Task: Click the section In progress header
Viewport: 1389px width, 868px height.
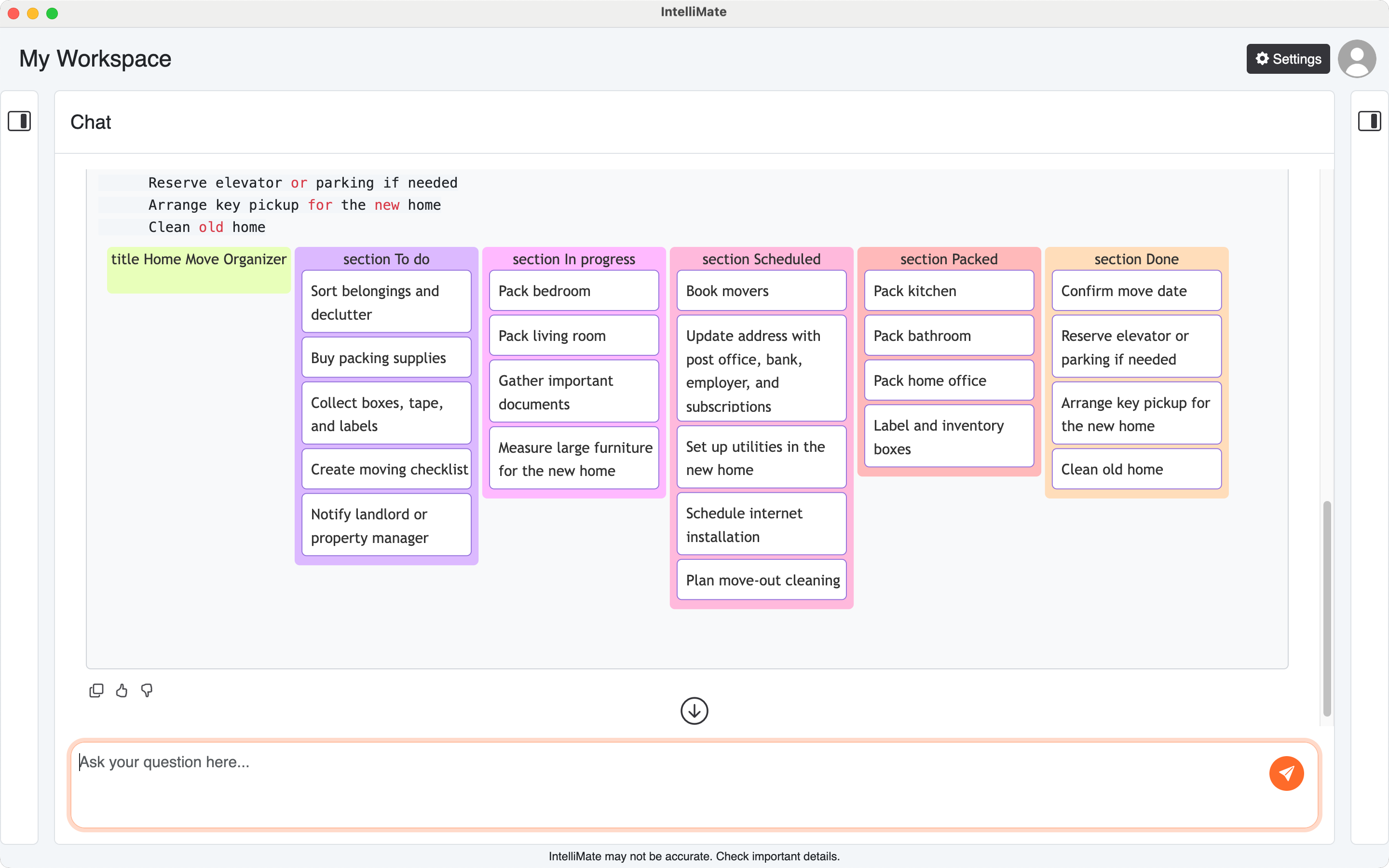Action: 574,259
